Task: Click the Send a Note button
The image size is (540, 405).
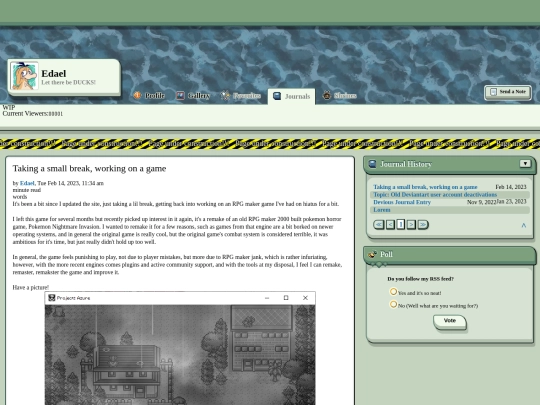Action: point(508,92)
